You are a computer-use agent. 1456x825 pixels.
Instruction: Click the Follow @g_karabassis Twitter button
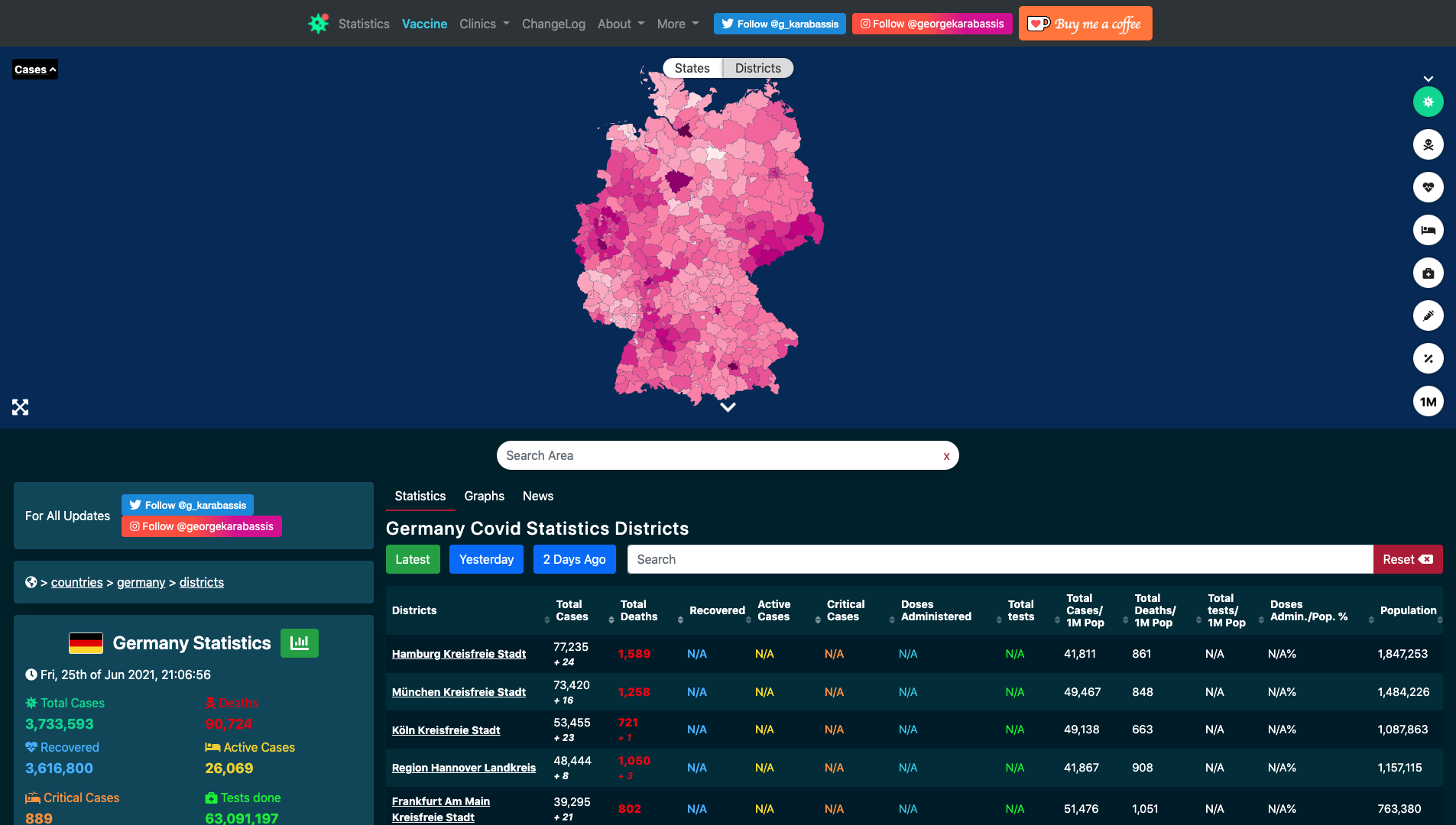(779, 24)
